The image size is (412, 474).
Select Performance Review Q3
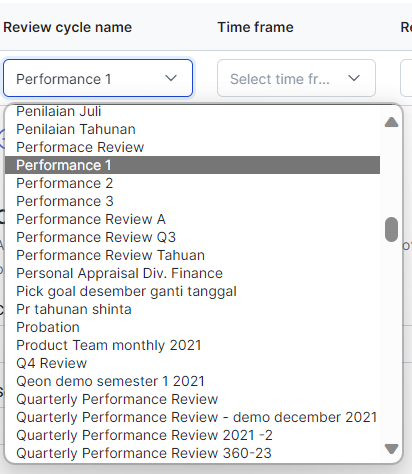[192, 237]
